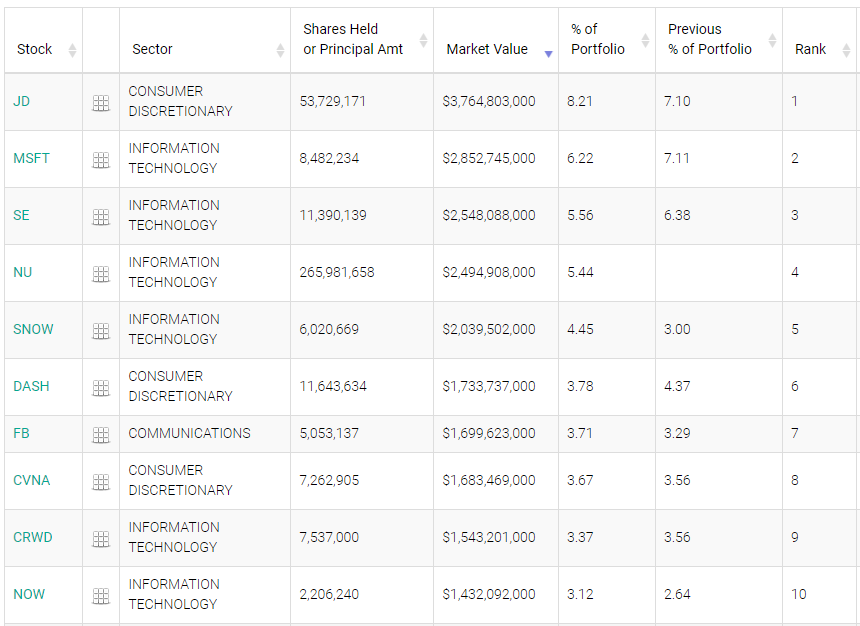Click the grid icon in the NU row
Image resolution: width=860 pixels, height=626 pixels.
(x=101, y=274)
